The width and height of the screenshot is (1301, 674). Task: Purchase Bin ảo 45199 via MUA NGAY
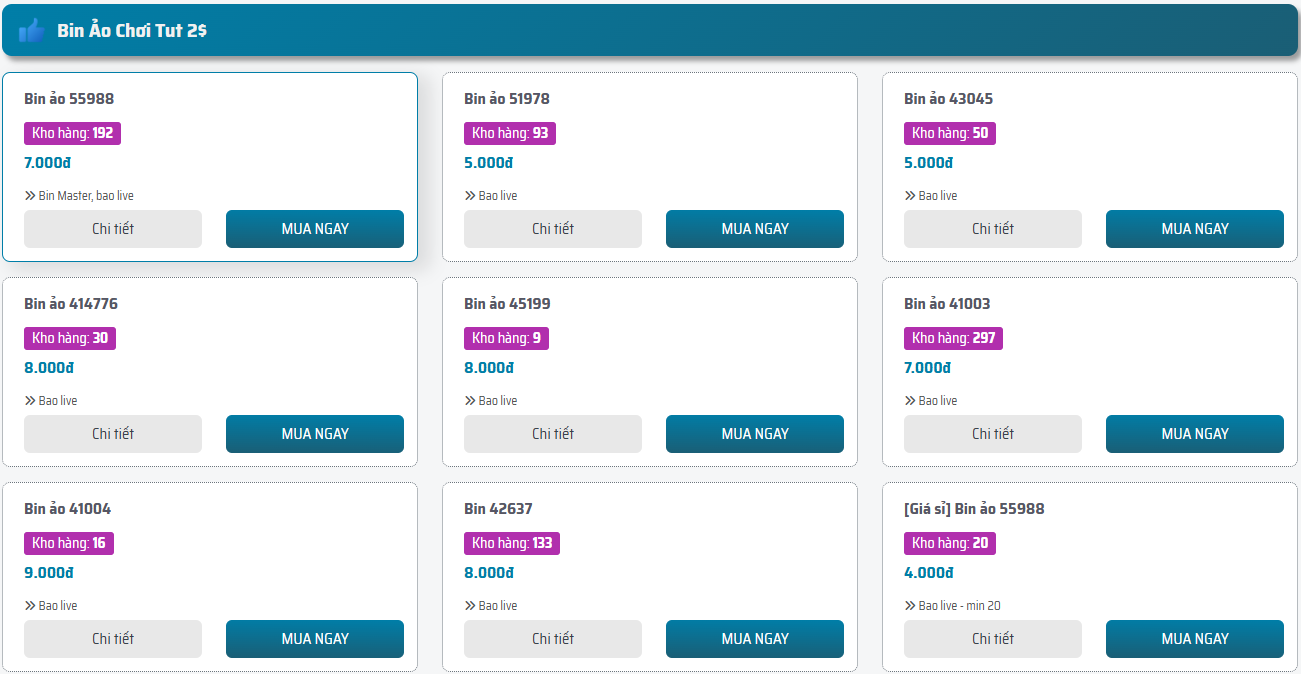click(x=755, y=434)
